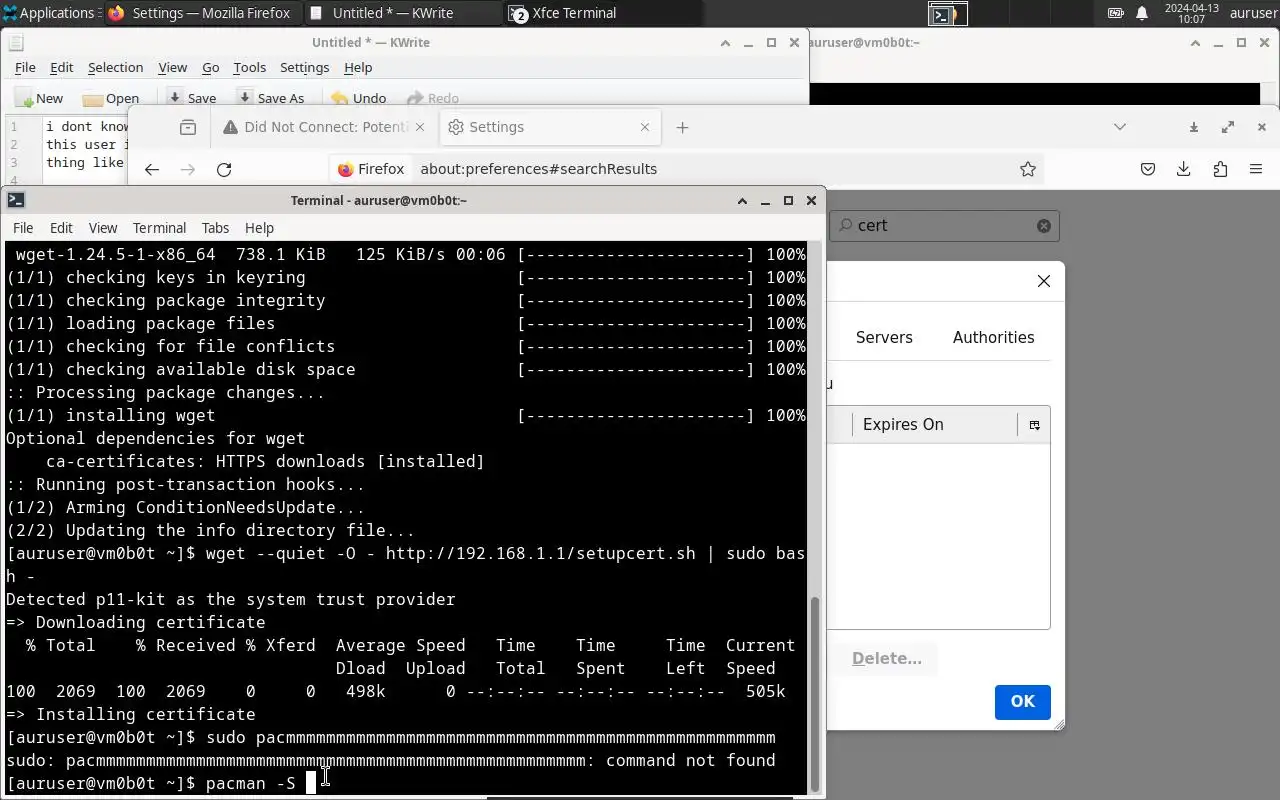Viewport: 1280px width, 800px height.
Task: Reload the Firefox page
Action: (224, 169)
